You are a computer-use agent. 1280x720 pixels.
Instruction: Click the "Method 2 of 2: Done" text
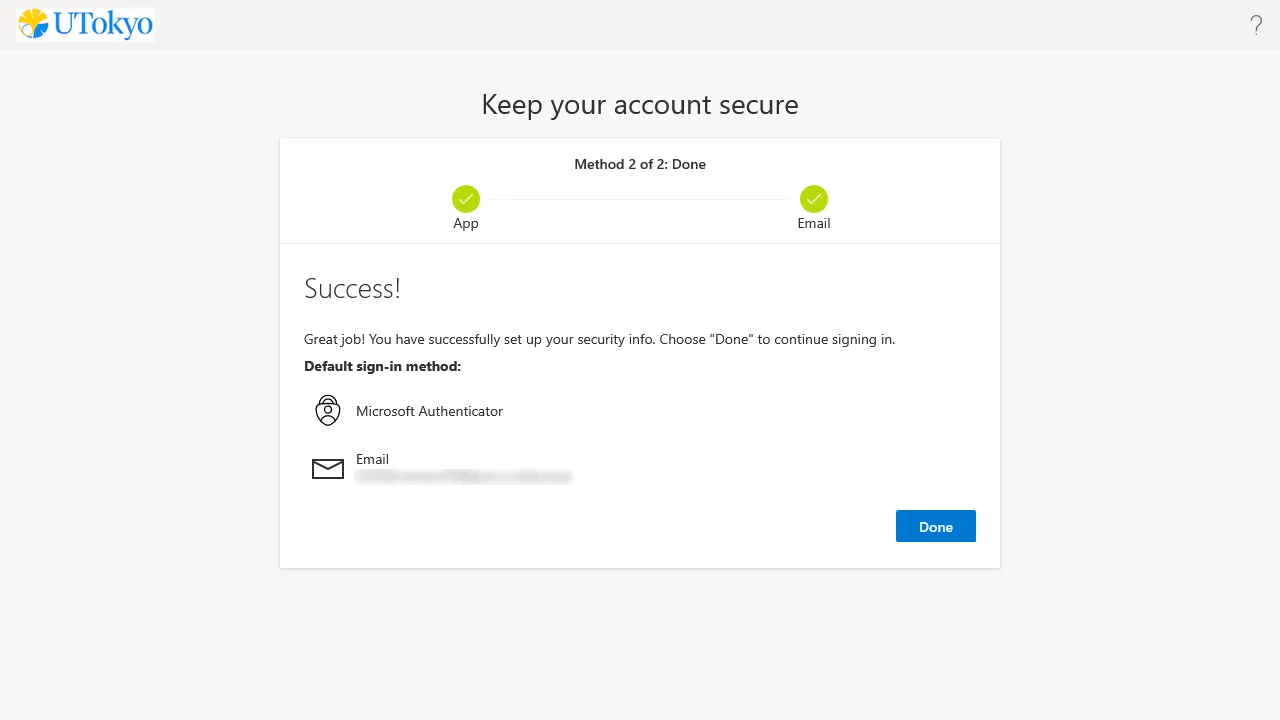(640, 164)
